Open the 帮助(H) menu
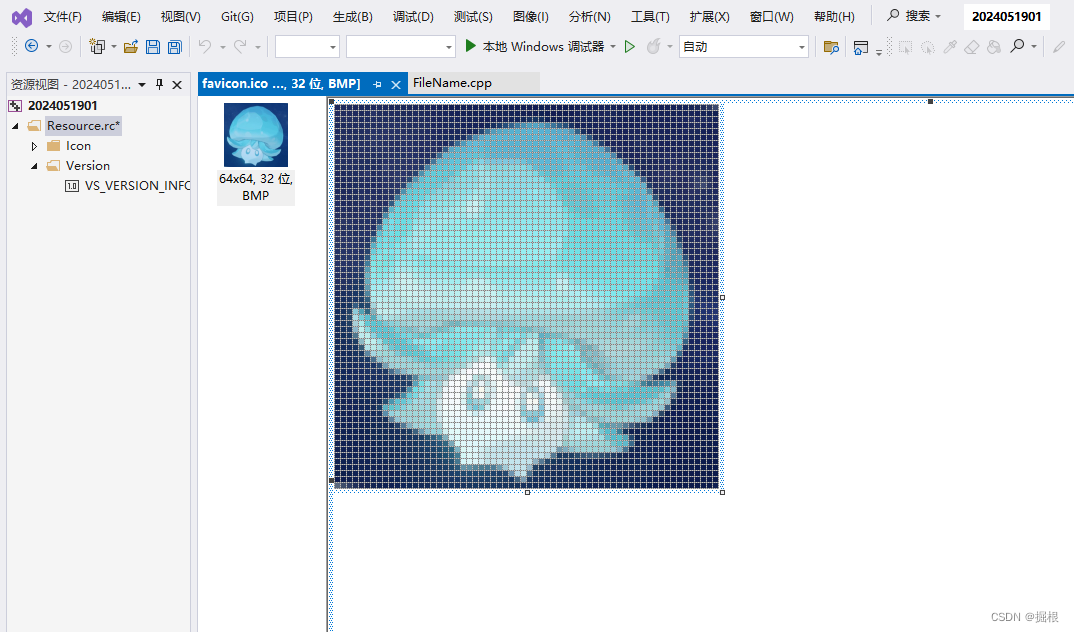This screenshot has height=632, width=1074. [x=834, y=16]
